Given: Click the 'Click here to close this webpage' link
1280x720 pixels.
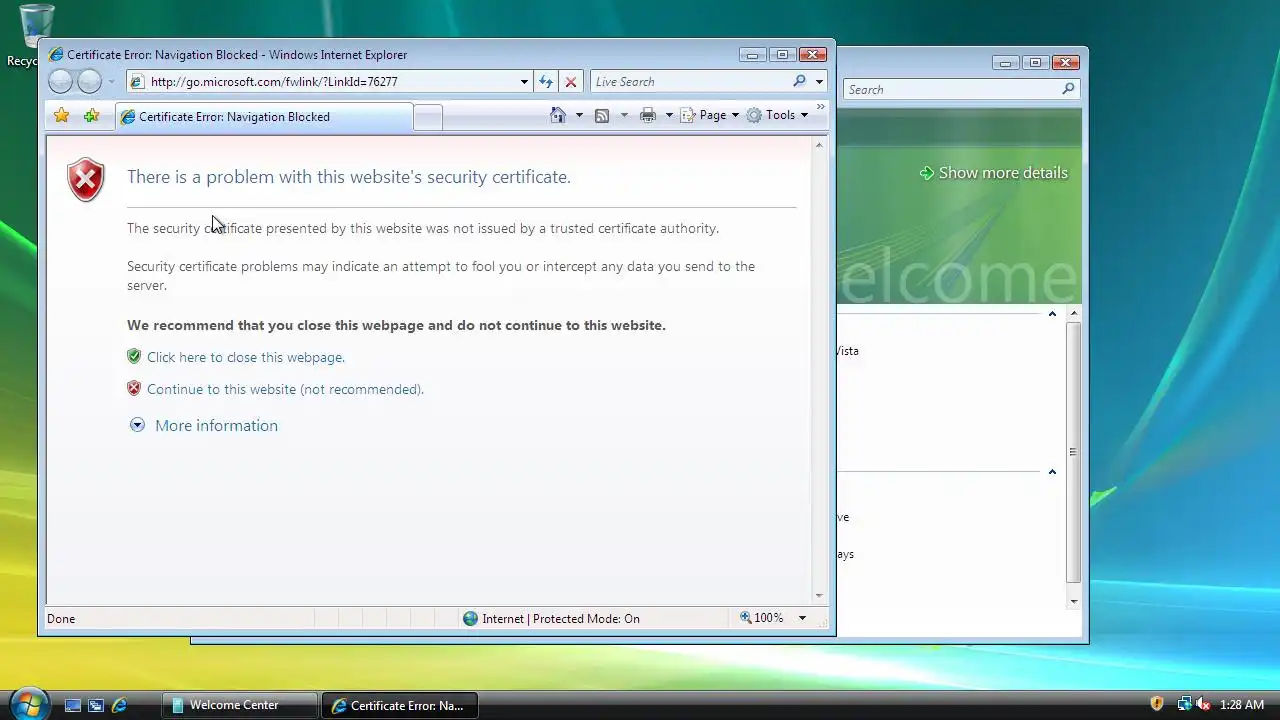Looking at the screenshot, I should click(x=246, y=357).
